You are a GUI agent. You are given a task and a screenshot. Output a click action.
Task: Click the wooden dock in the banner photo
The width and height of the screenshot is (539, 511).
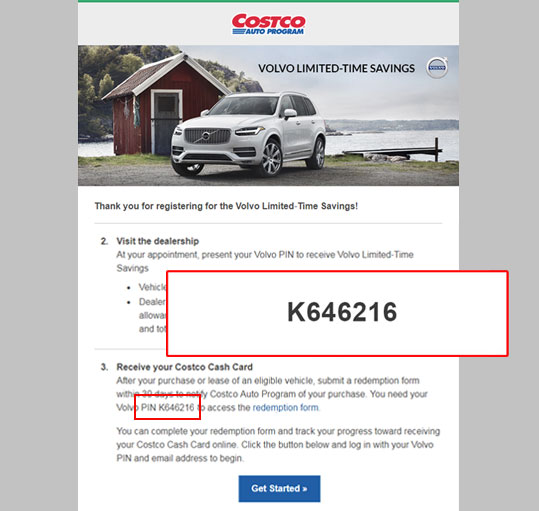[x=392, y=150]
